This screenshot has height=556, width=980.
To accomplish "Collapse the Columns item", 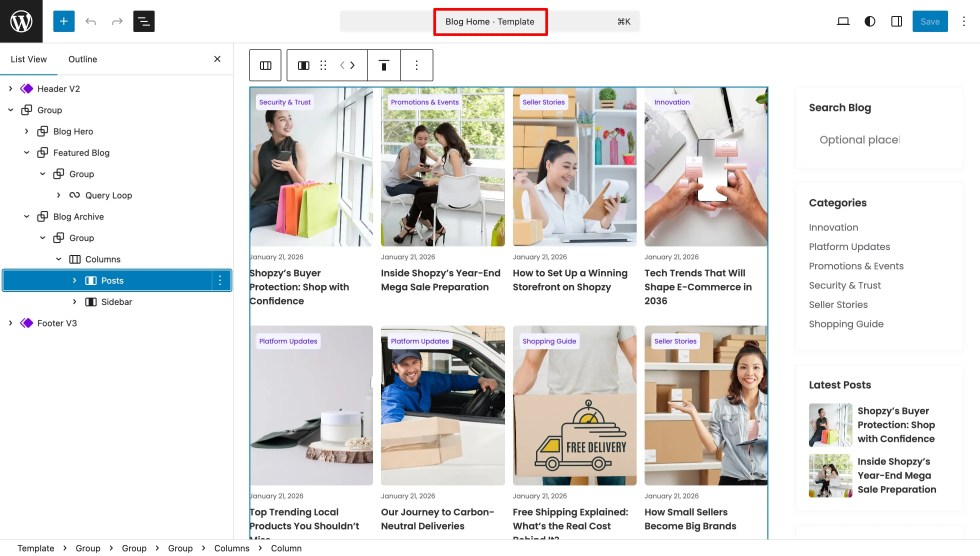I will pos(59,259).
